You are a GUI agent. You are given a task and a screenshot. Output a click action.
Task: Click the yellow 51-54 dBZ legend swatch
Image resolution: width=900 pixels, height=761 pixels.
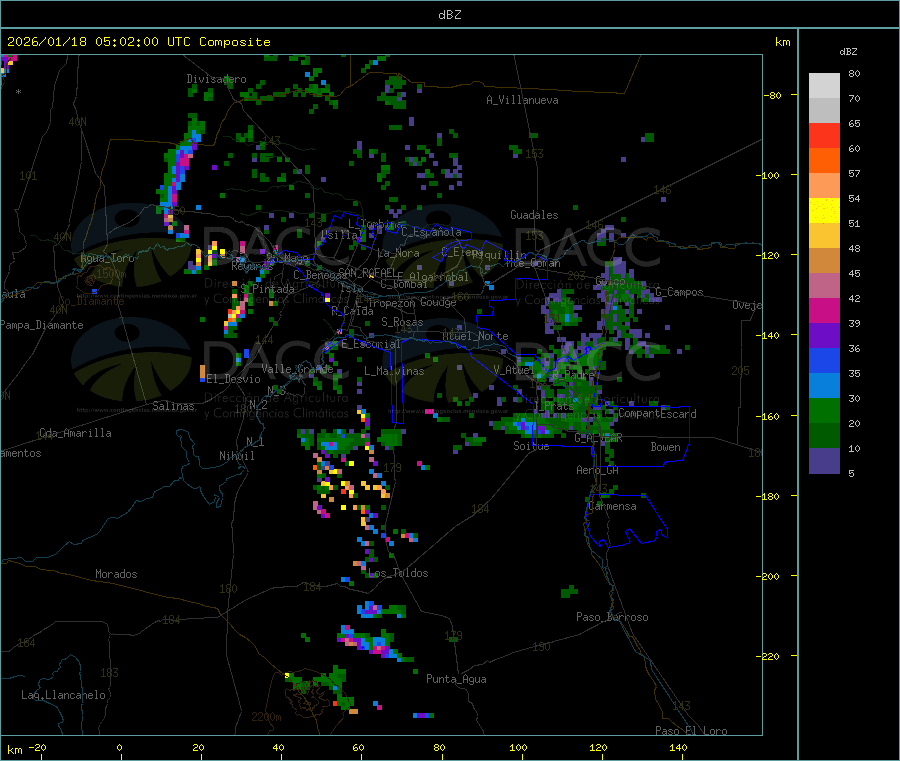[x=824, y=211]
